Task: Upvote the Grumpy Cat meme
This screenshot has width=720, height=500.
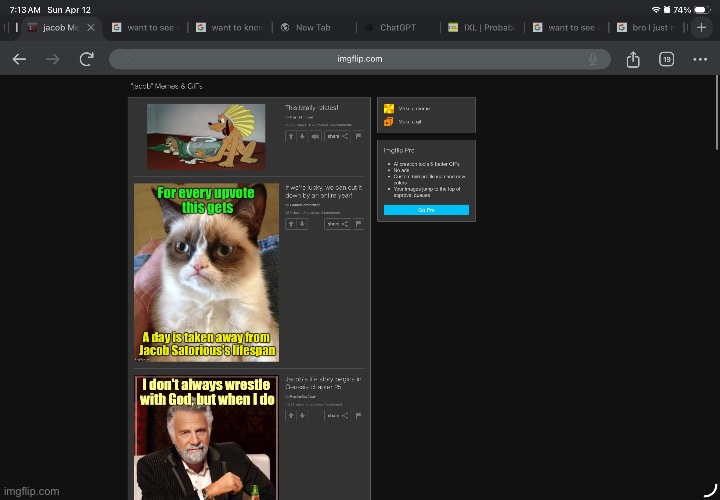Action: point(291,224)
